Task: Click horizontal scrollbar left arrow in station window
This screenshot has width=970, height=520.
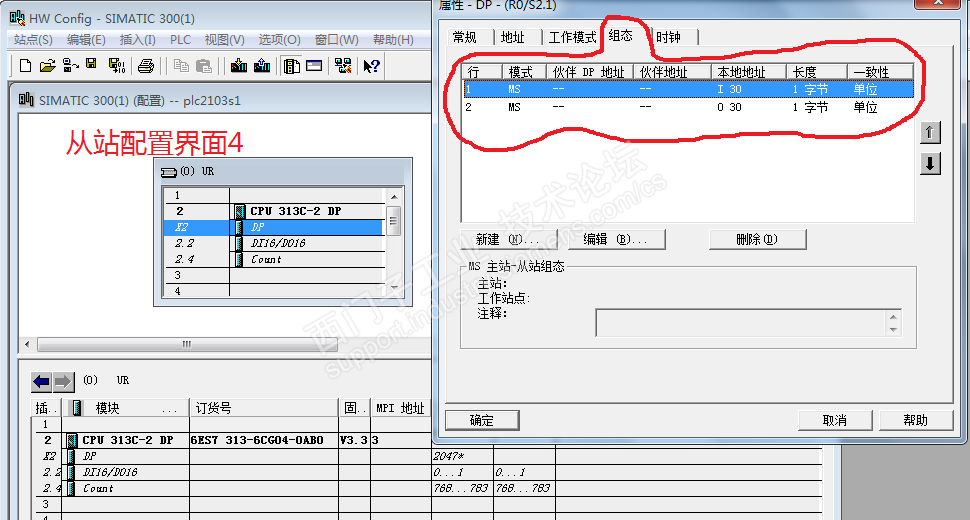Action: point(27,344)
